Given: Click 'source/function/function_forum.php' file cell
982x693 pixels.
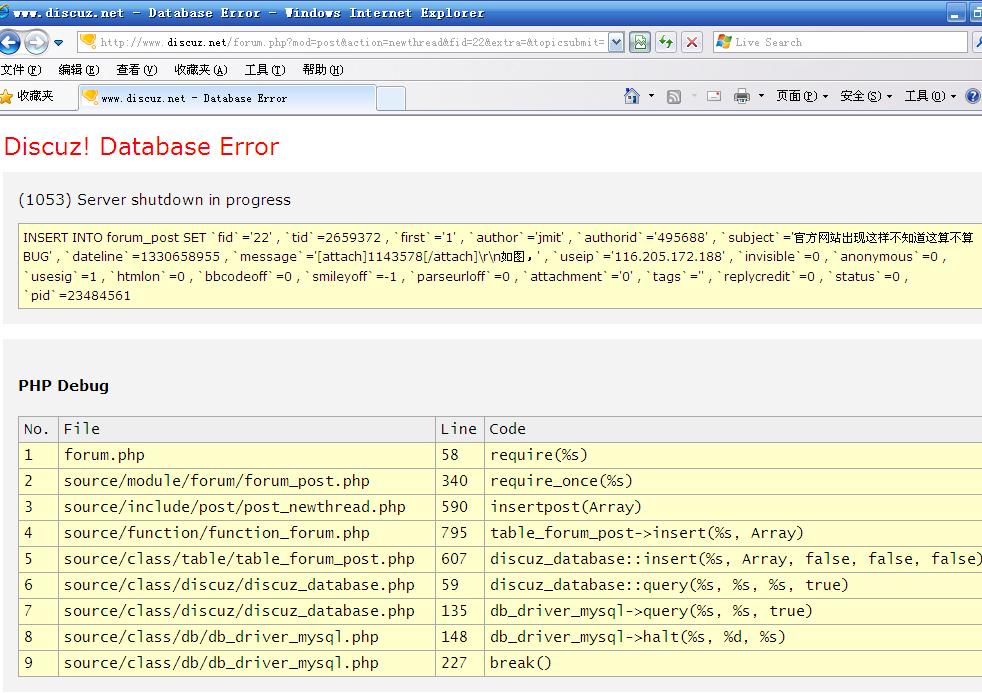Looking at the screenshot, I should tap(247, 533).
